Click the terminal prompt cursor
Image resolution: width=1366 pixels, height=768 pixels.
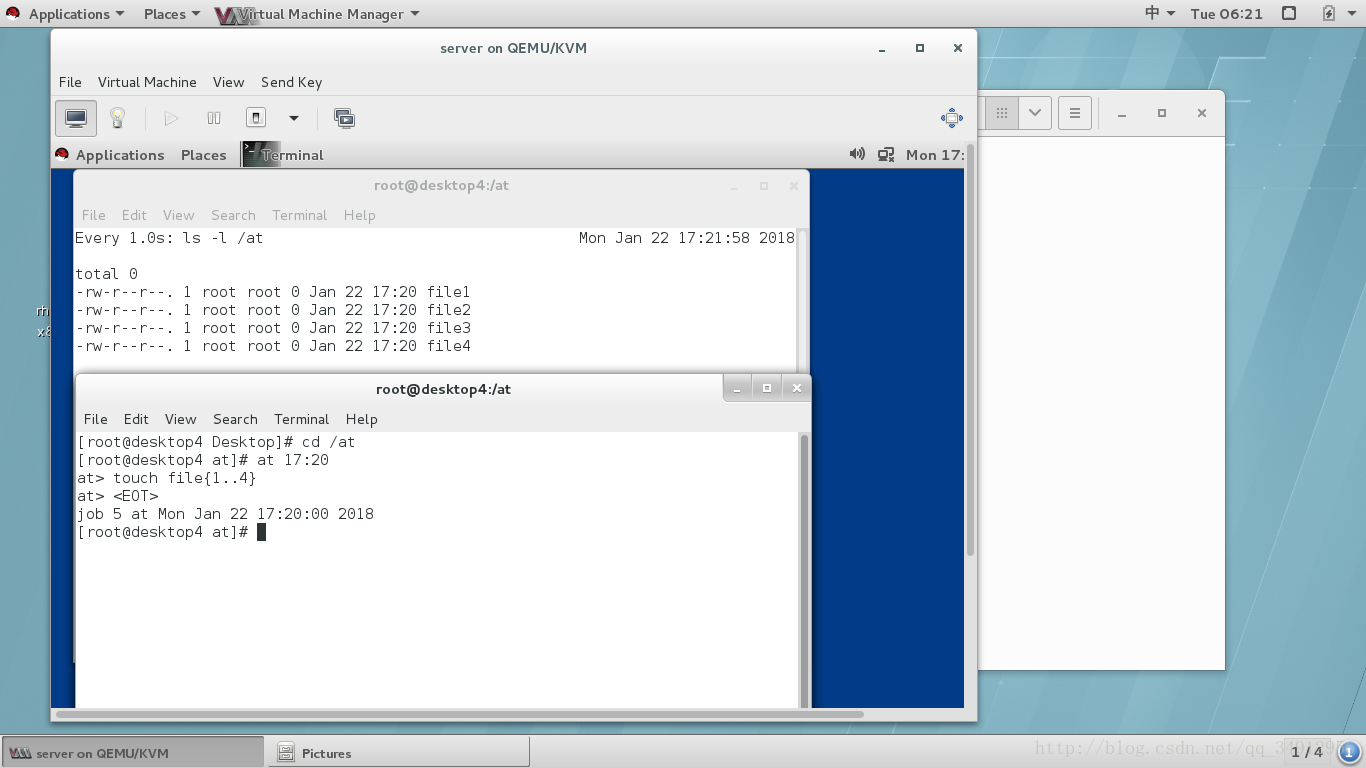click(x=261, y=532)
